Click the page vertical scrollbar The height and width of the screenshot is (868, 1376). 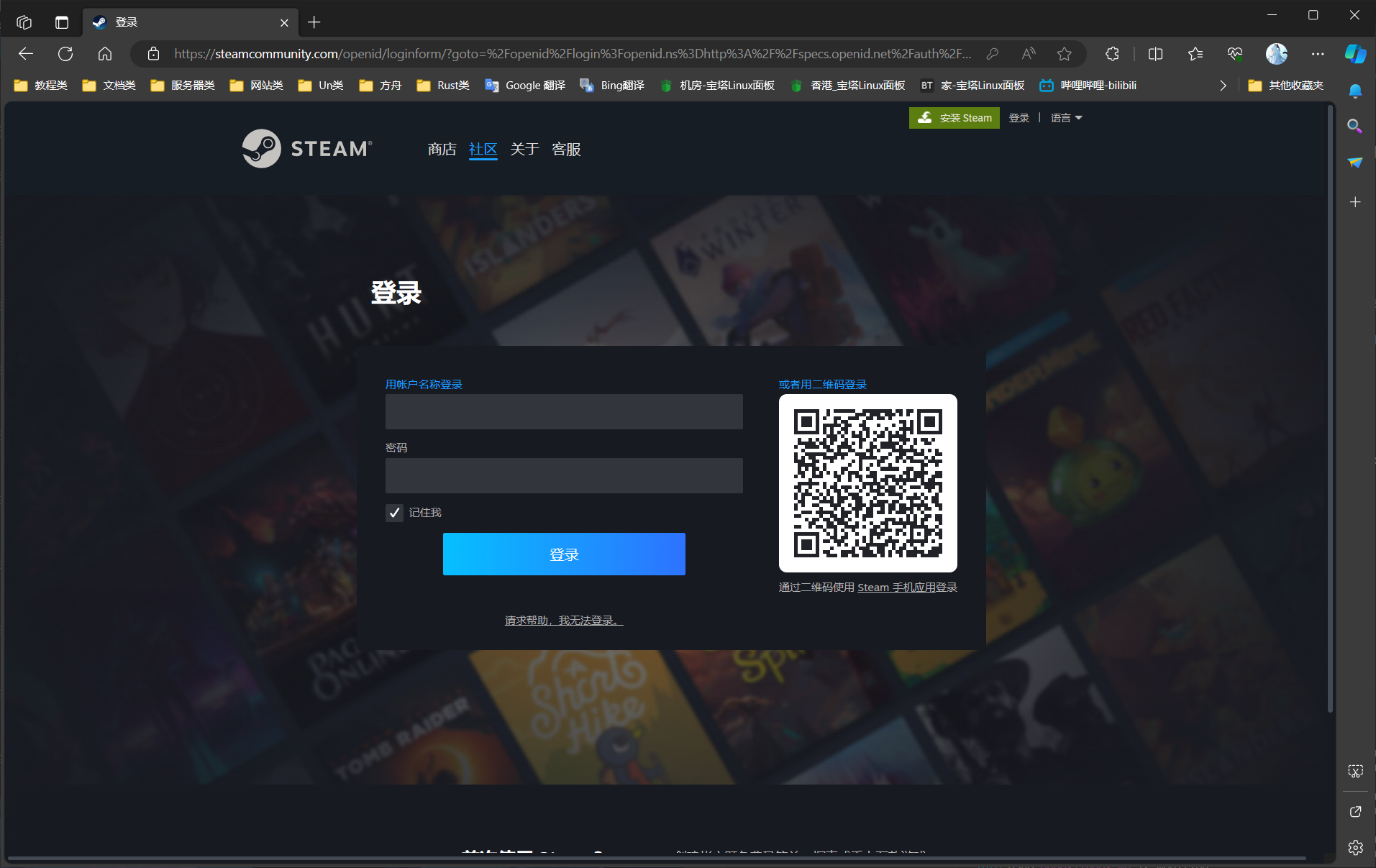[1330, 408]
